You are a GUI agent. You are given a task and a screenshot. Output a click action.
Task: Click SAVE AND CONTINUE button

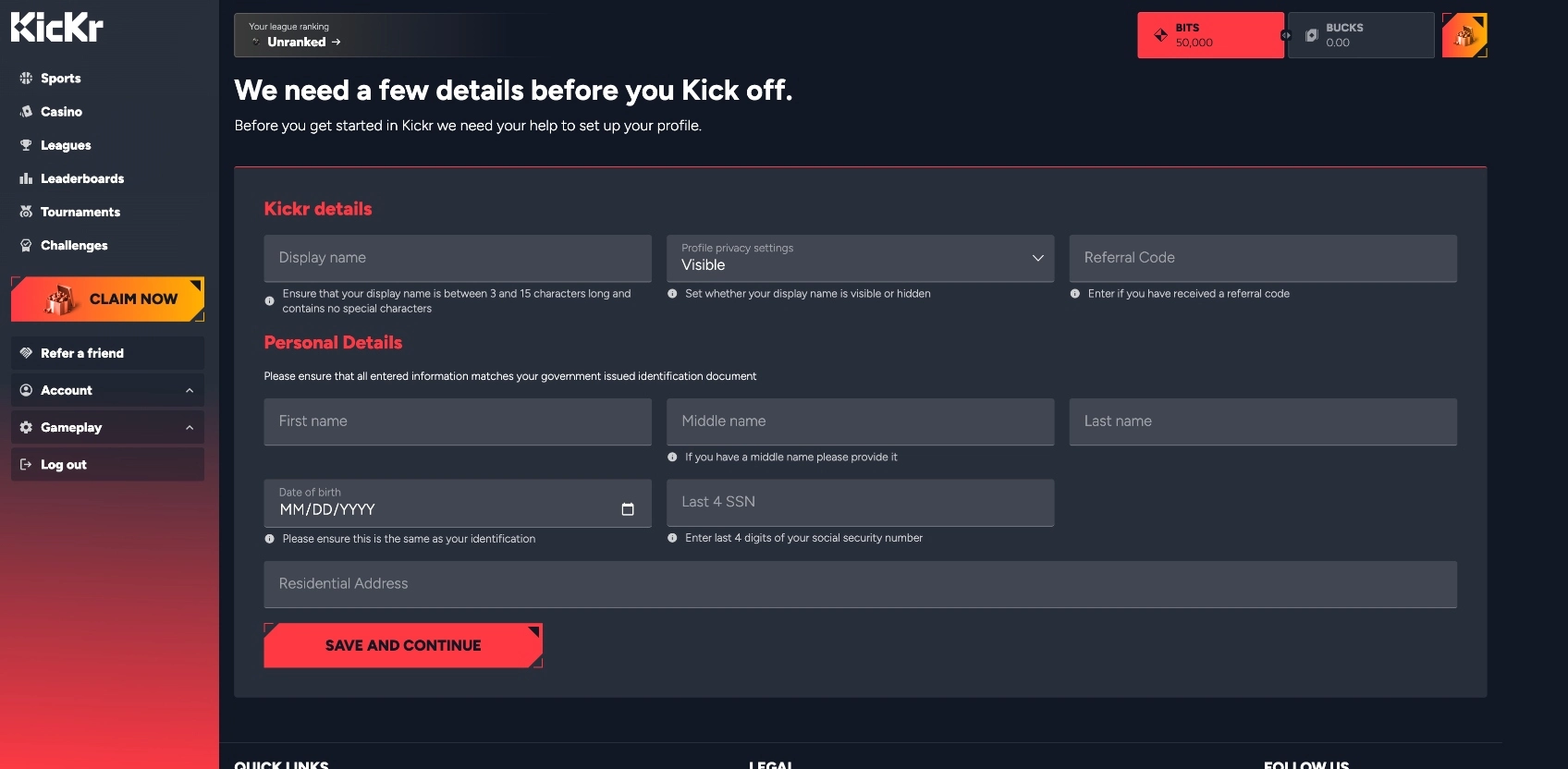(403, 645)
